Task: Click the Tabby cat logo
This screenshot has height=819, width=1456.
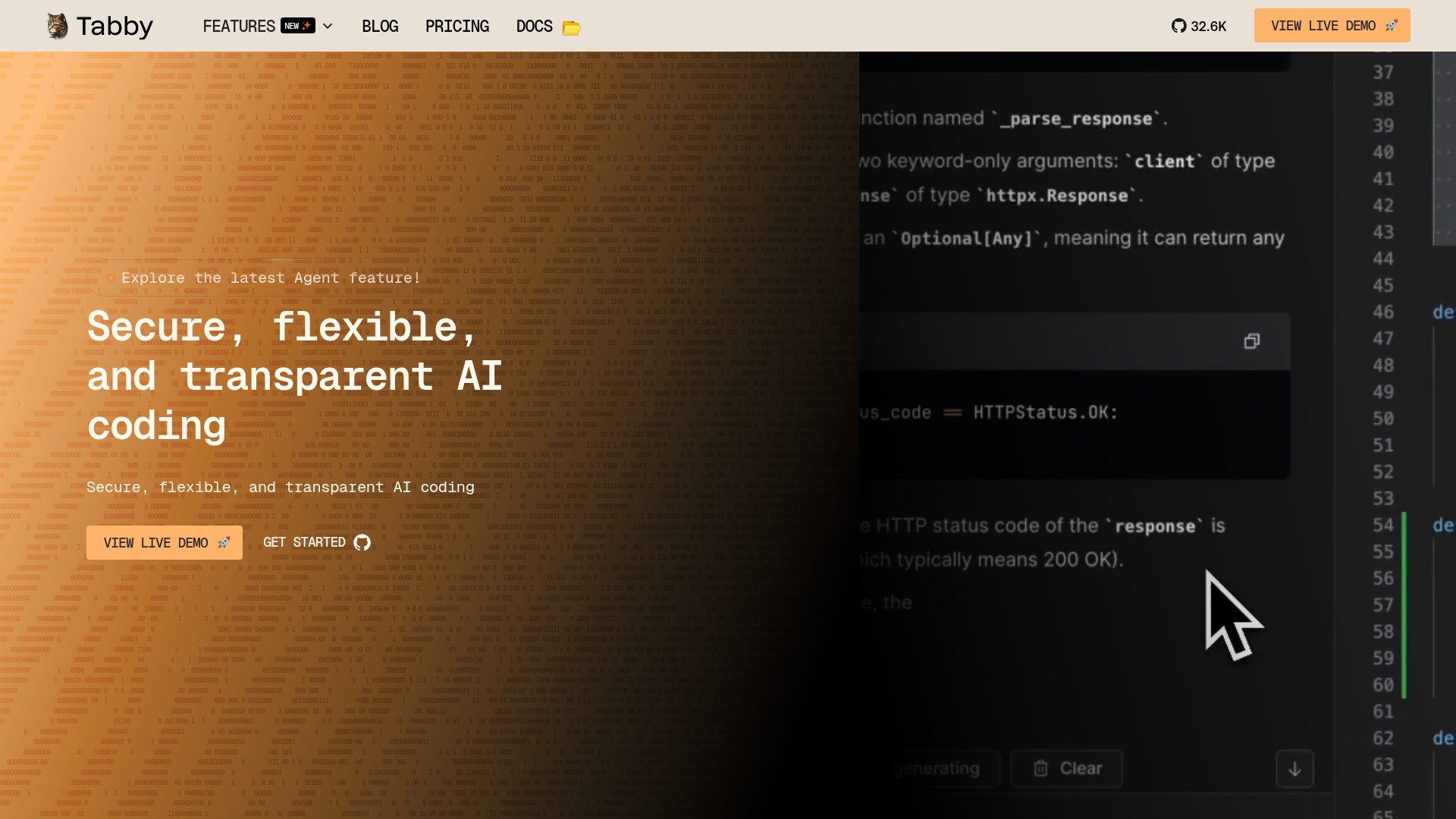Action: pyautogui.click(x=57, y=25)
